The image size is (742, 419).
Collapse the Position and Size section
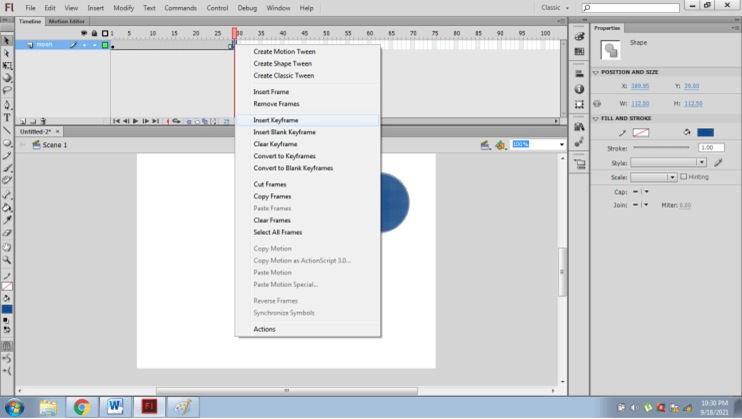coord(596,72)
